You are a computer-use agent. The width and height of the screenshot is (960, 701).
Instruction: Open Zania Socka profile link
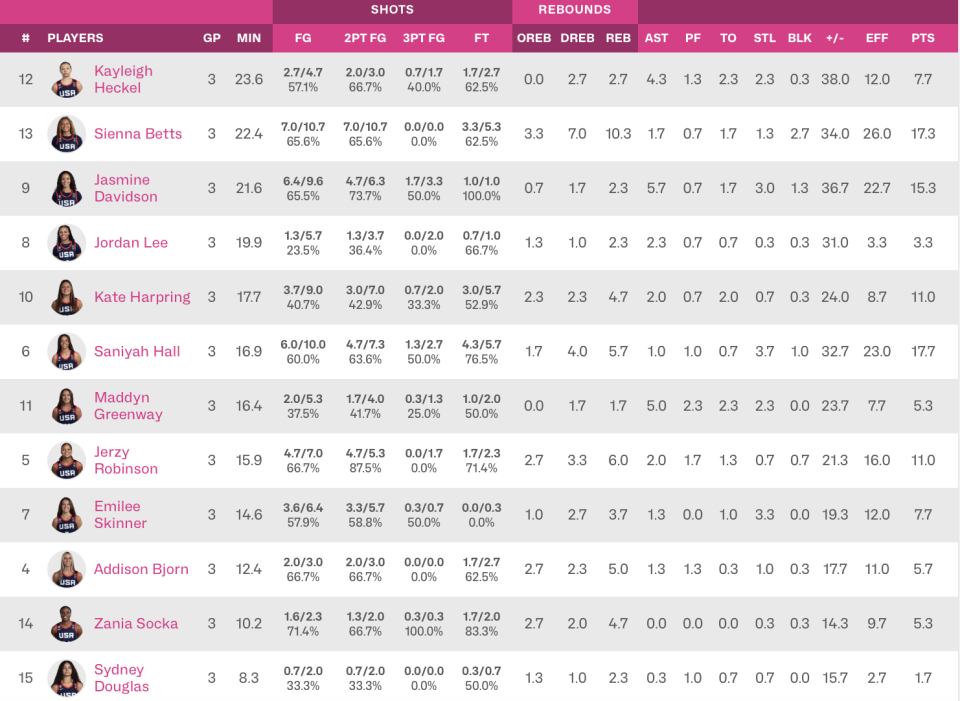[136, 624]
